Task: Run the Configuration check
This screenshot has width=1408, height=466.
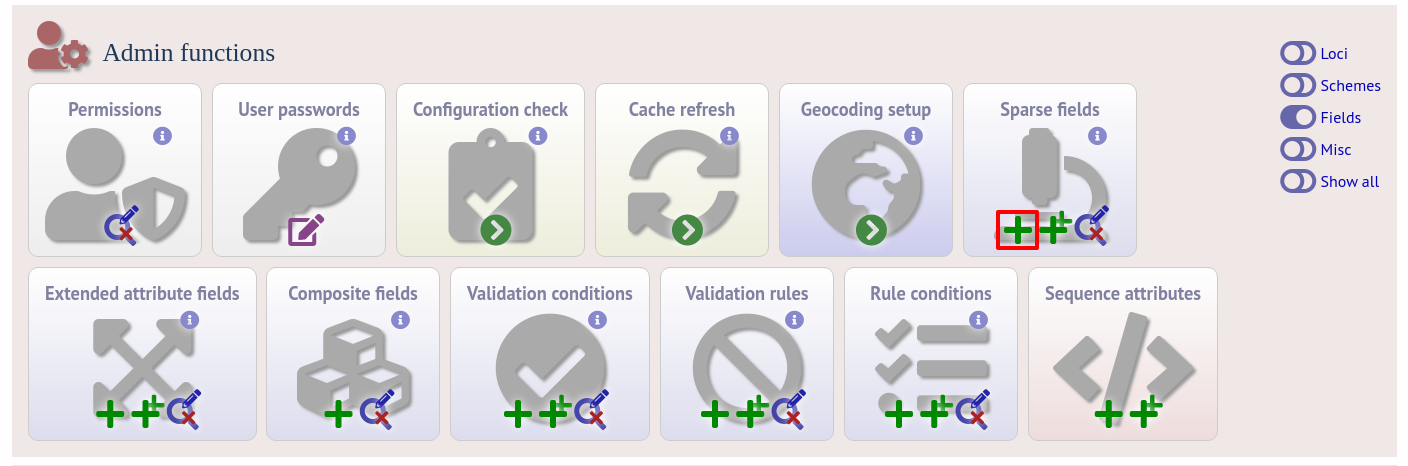Action: pyautogui.click(x=496, y=230)
